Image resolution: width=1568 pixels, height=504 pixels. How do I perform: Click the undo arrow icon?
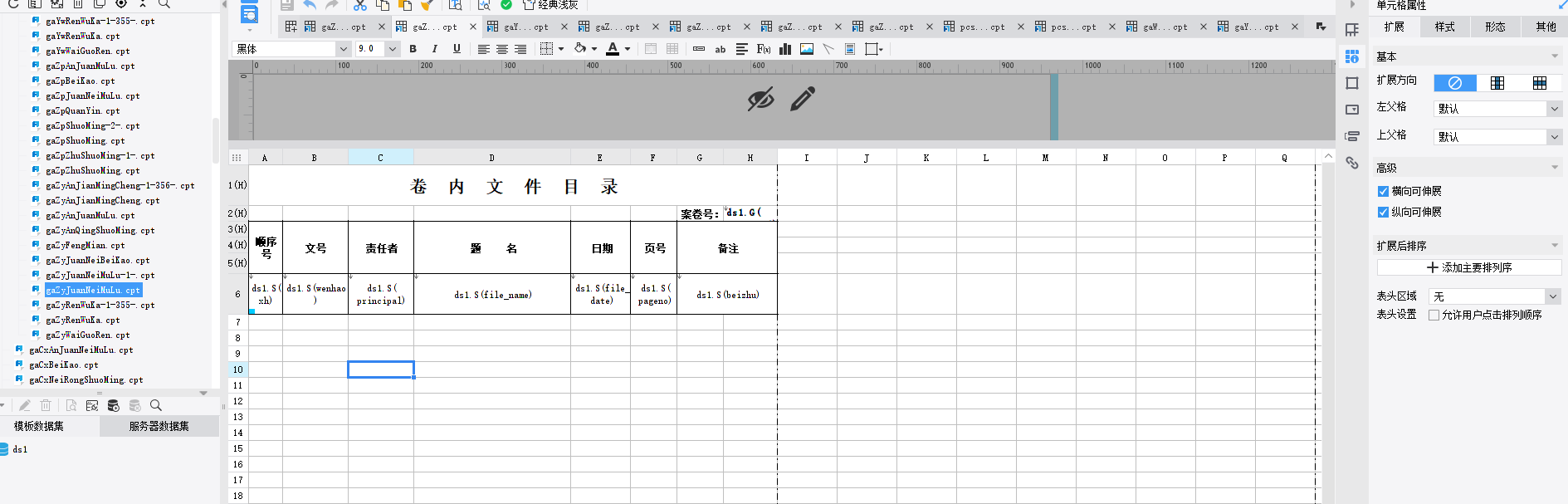pos(310,5)
